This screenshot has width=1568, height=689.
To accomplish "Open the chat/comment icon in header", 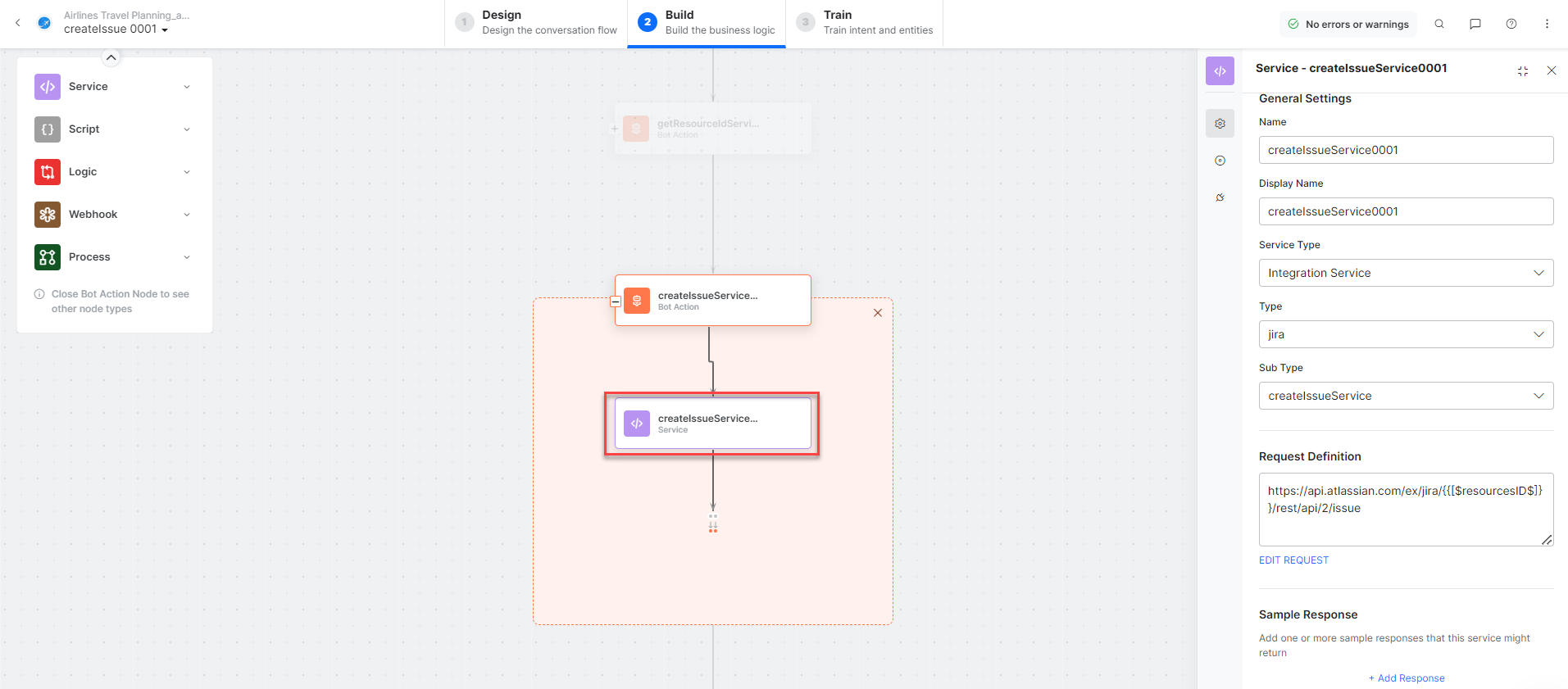I will [x=1475, y=24].
